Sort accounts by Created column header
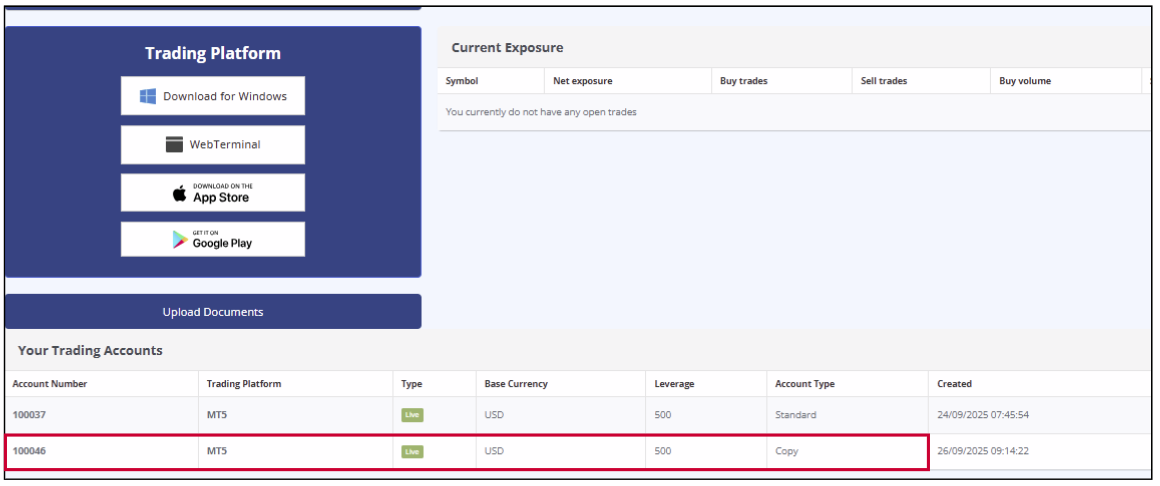 pos(954,384)
